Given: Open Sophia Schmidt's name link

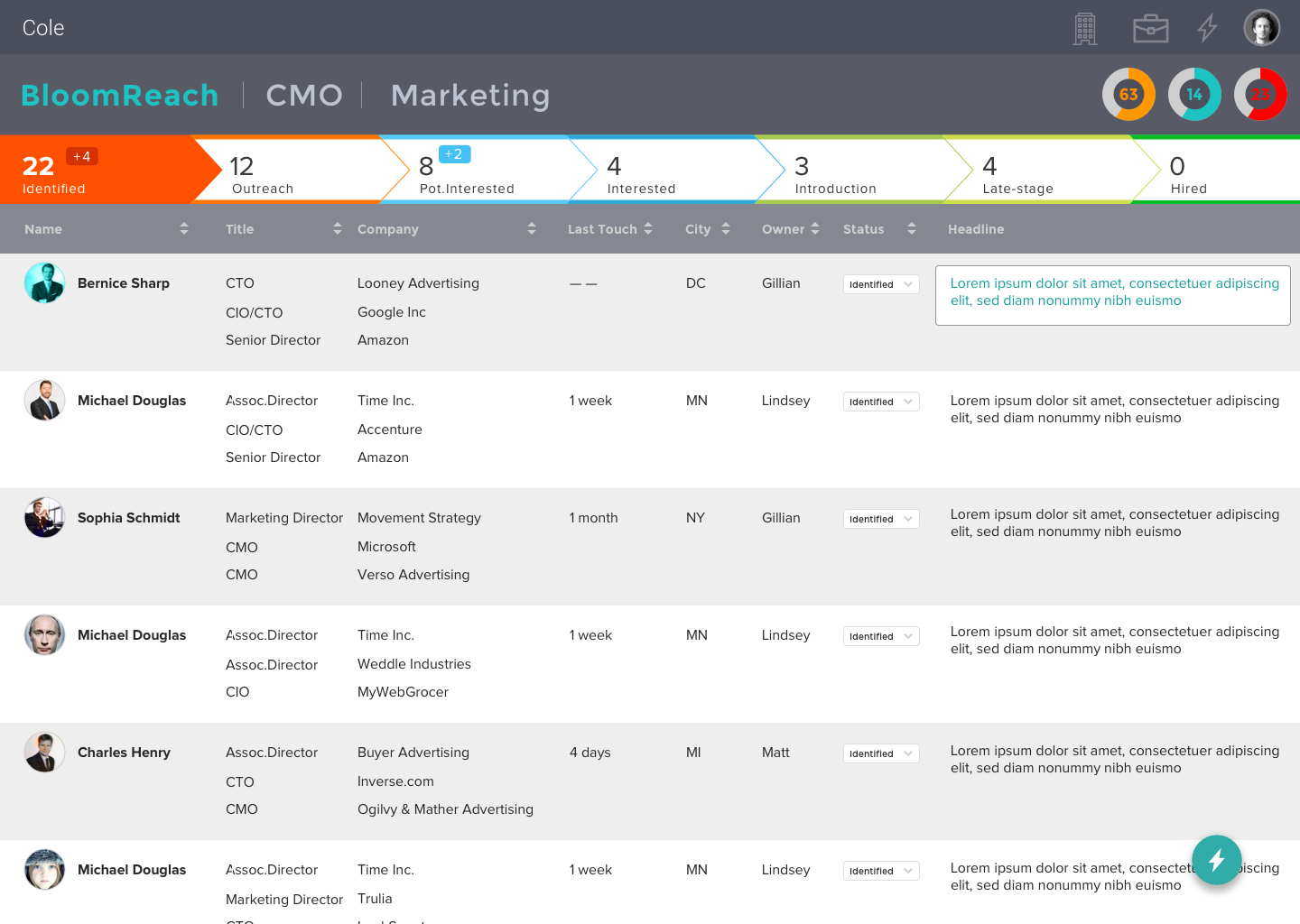Looking at the screenshot, I should 129,518.
